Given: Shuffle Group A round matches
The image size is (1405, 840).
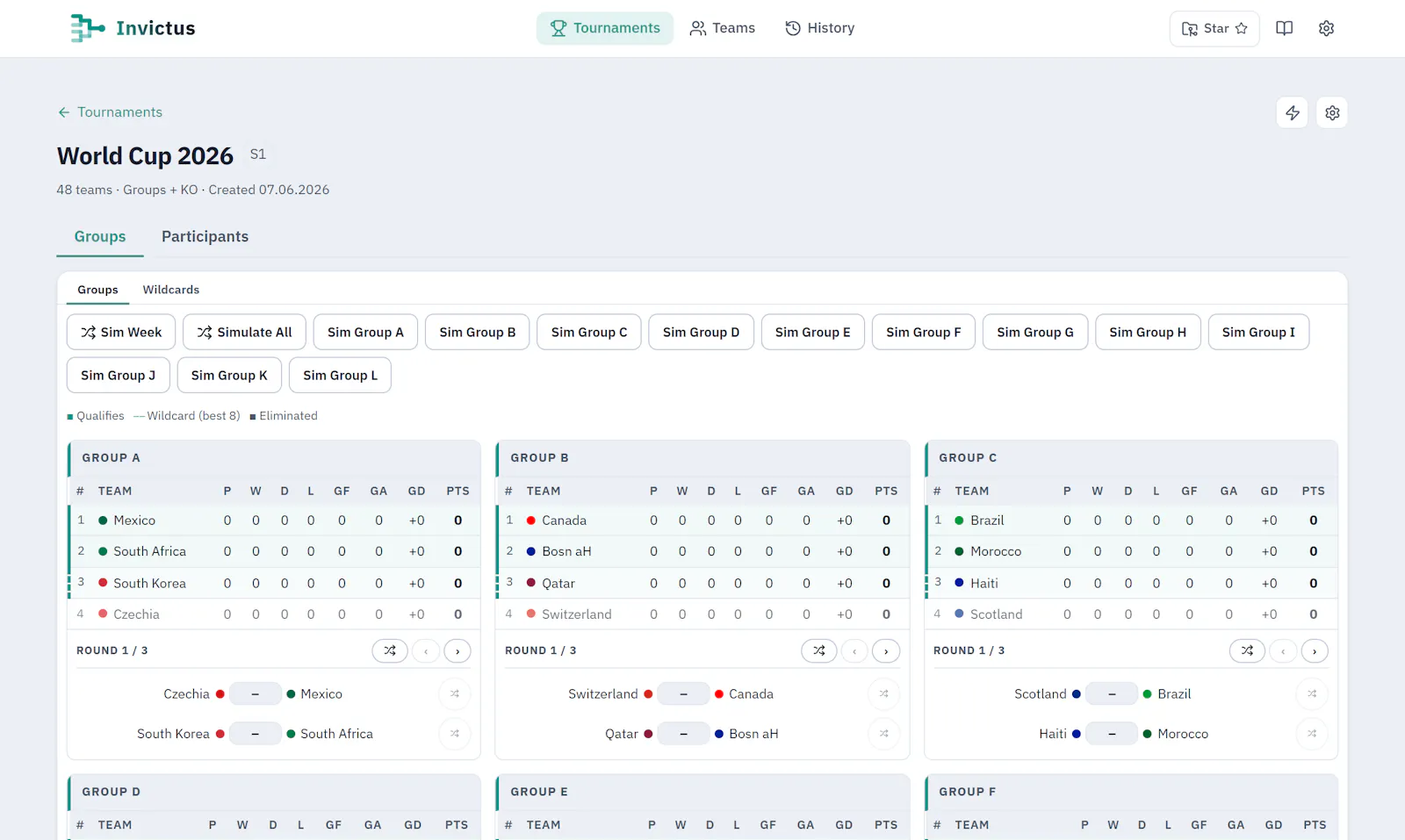Looking at the screenshot, I should pos(390,650).
